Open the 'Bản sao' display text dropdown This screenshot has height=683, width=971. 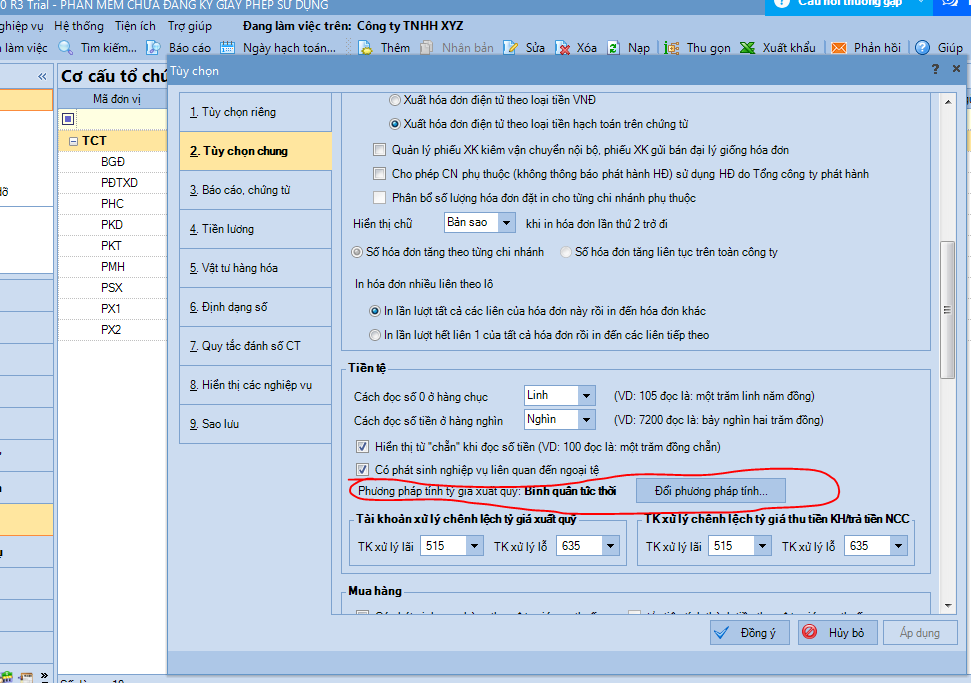507,222
